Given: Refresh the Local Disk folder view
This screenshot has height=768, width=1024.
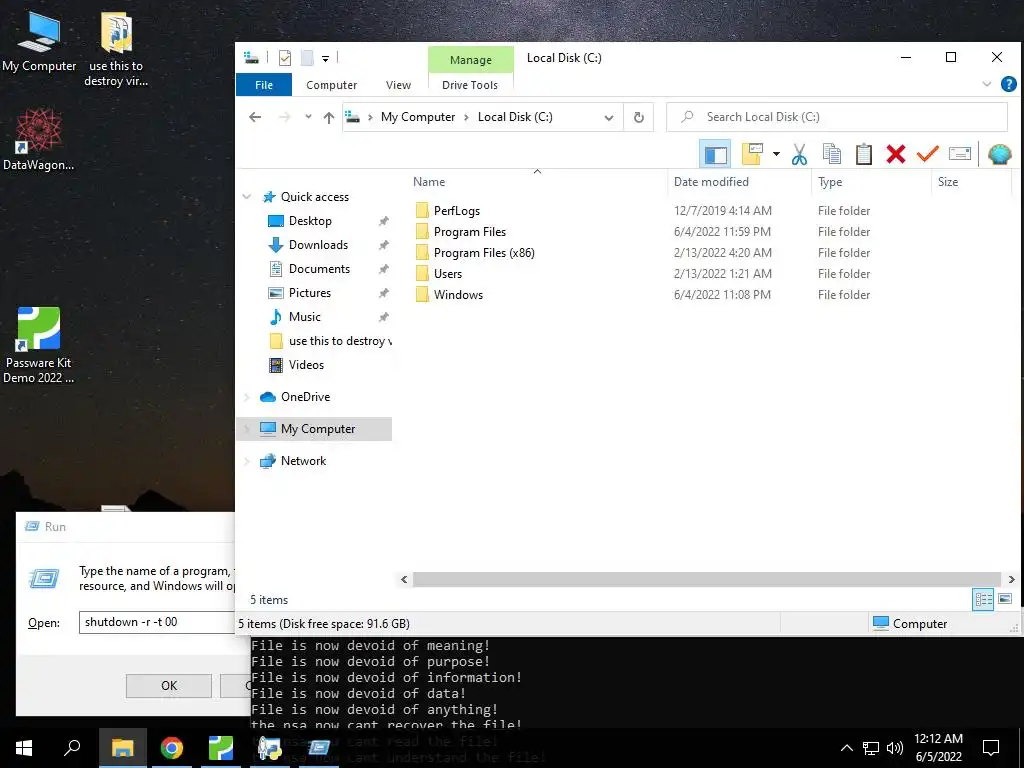Looking at the screenshot, I should coord(639,118).
